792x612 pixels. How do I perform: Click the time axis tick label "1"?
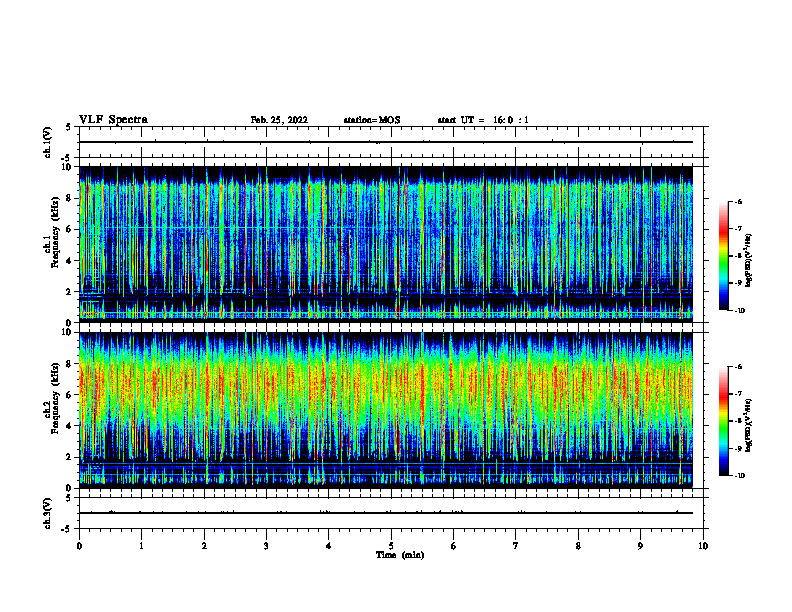141,546
